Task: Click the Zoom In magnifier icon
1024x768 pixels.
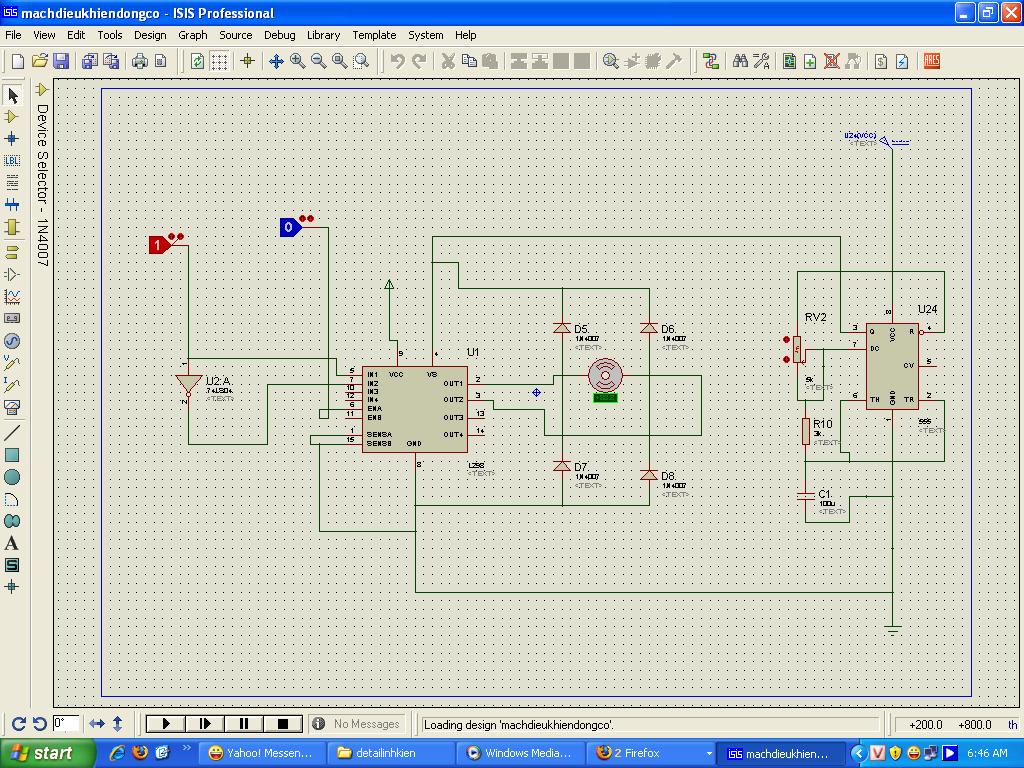Action: click(x=298, y=61)
